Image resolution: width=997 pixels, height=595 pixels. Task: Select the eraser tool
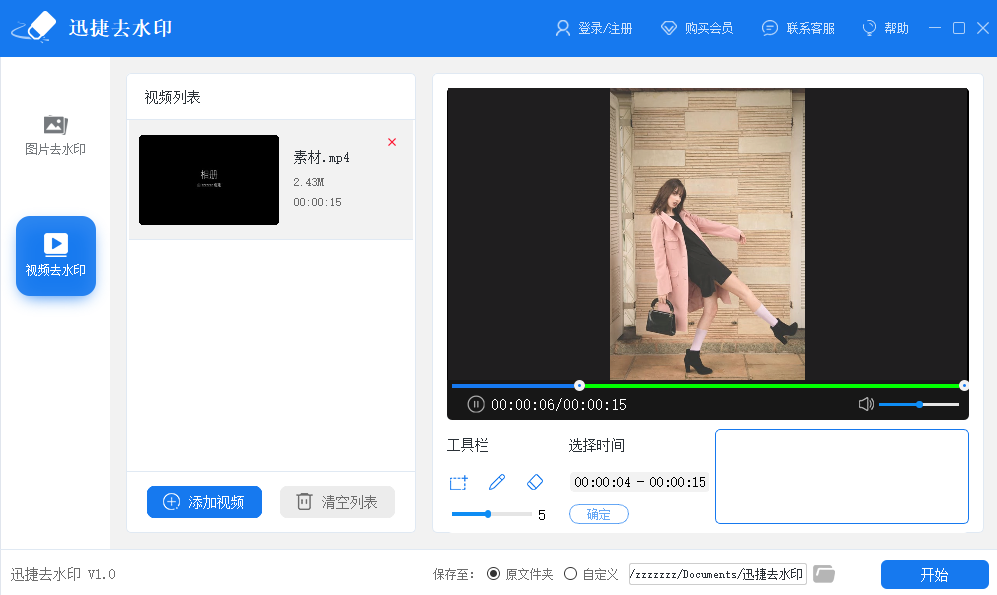coord(535,482)
